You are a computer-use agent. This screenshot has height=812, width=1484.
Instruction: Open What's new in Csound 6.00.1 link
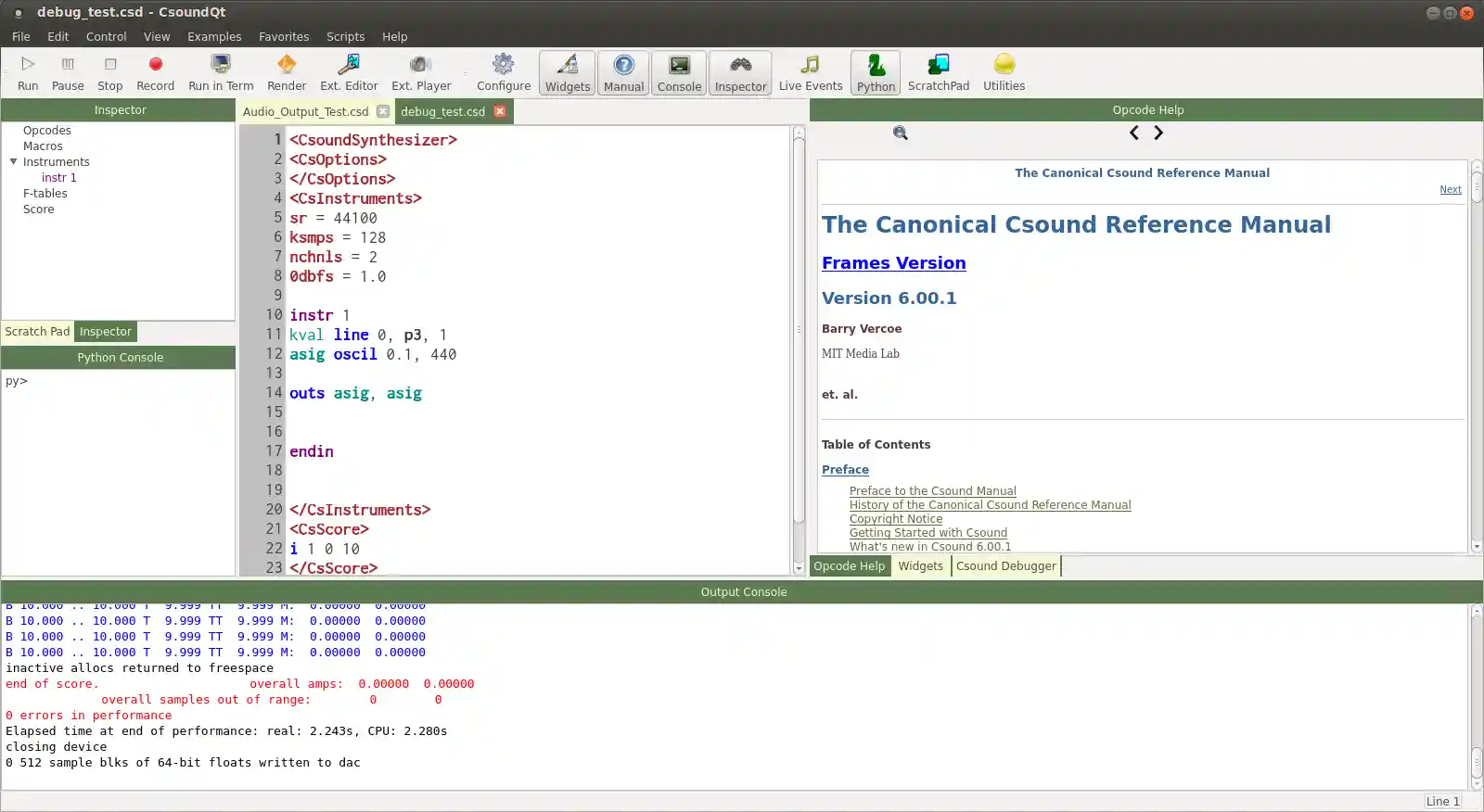[930, 547]
